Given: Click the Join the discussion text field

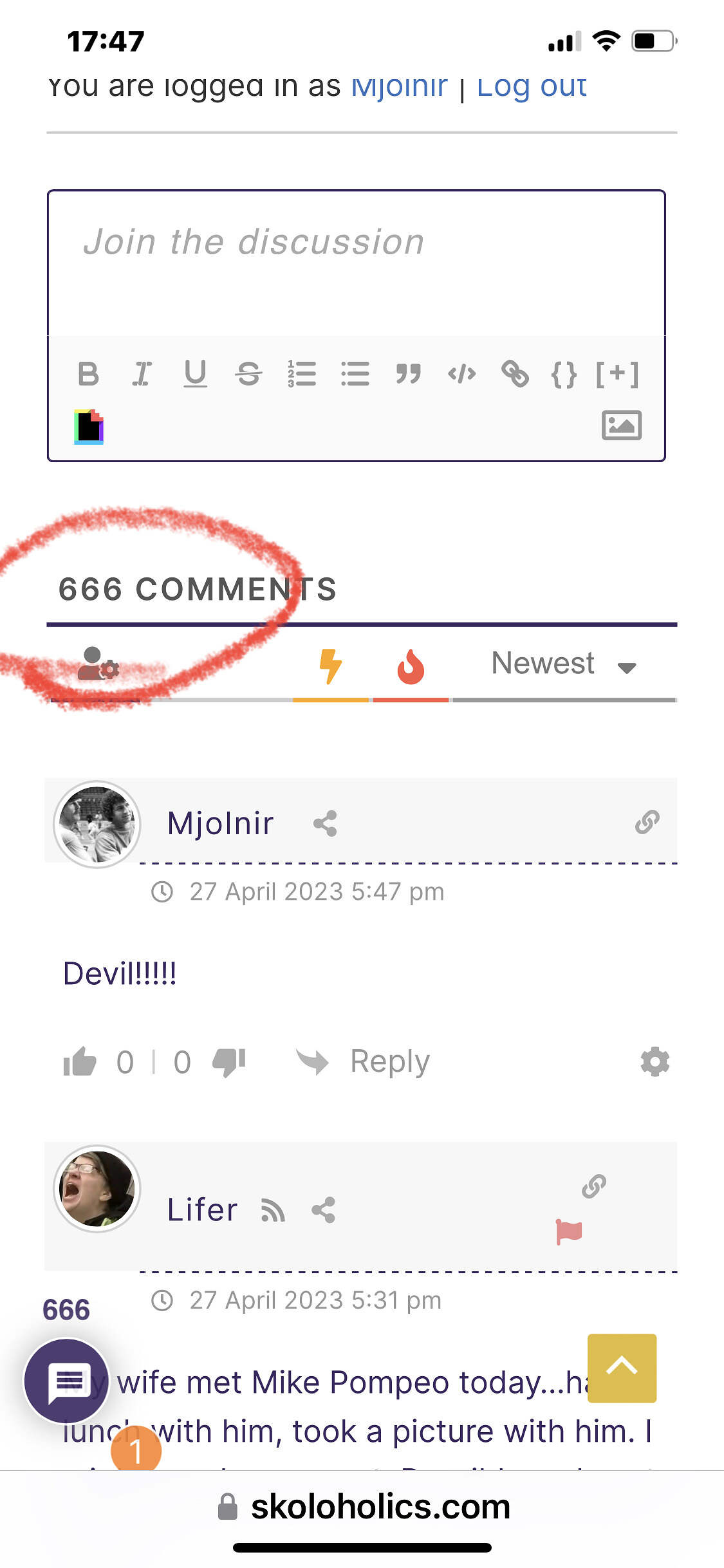Looking at the screenshot, I should pyautogui.click(x=356, y=263).
